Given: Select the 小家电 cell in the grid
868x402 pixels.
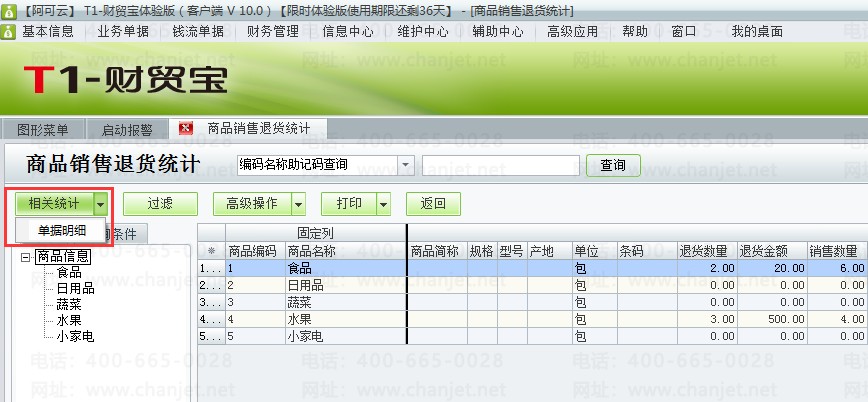Looking at the screenshot, I should pos(345,336).
